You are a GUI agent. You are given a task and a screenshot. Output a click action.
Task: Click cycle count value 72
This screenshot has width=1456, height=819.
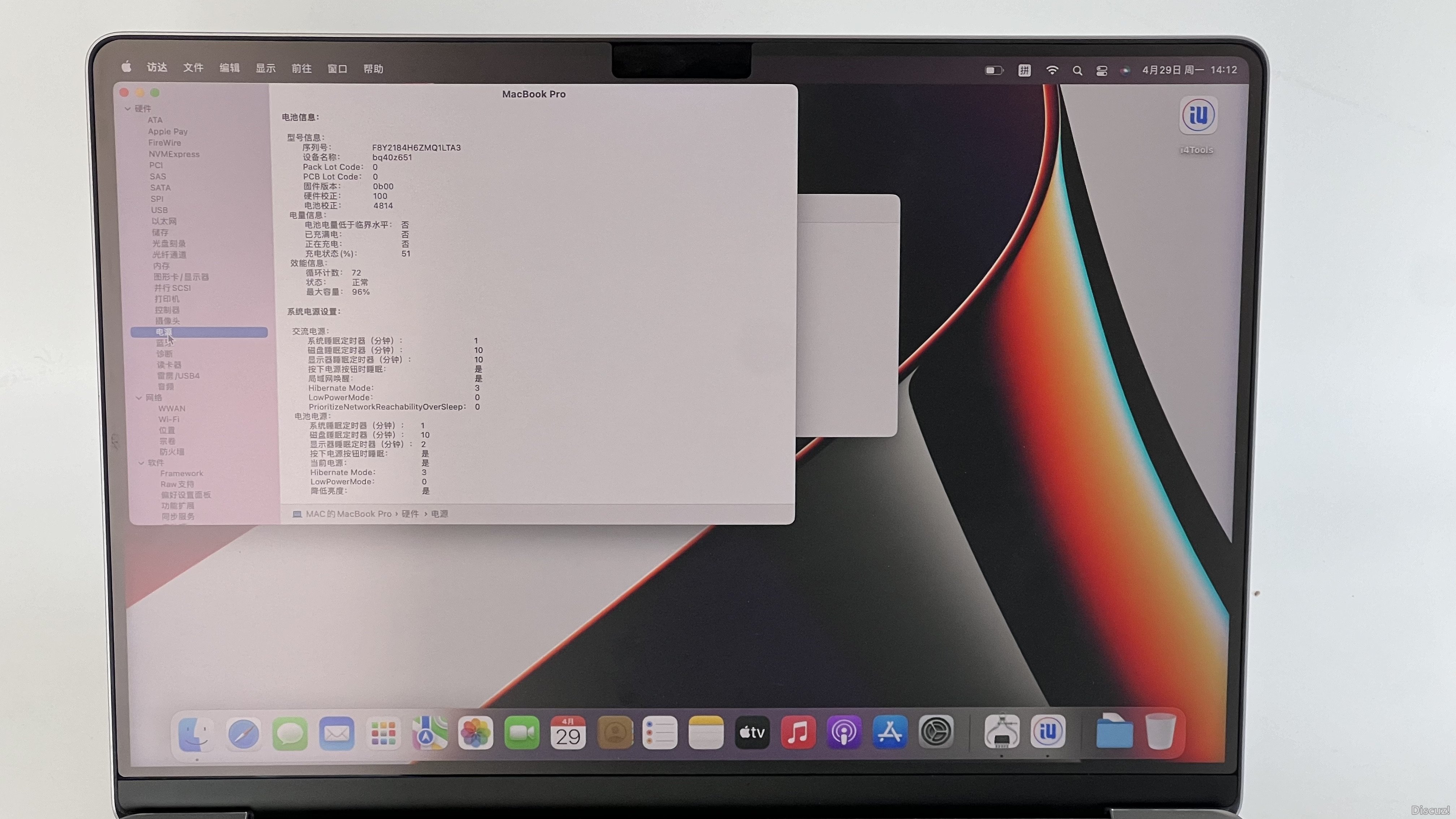point(356,272)
